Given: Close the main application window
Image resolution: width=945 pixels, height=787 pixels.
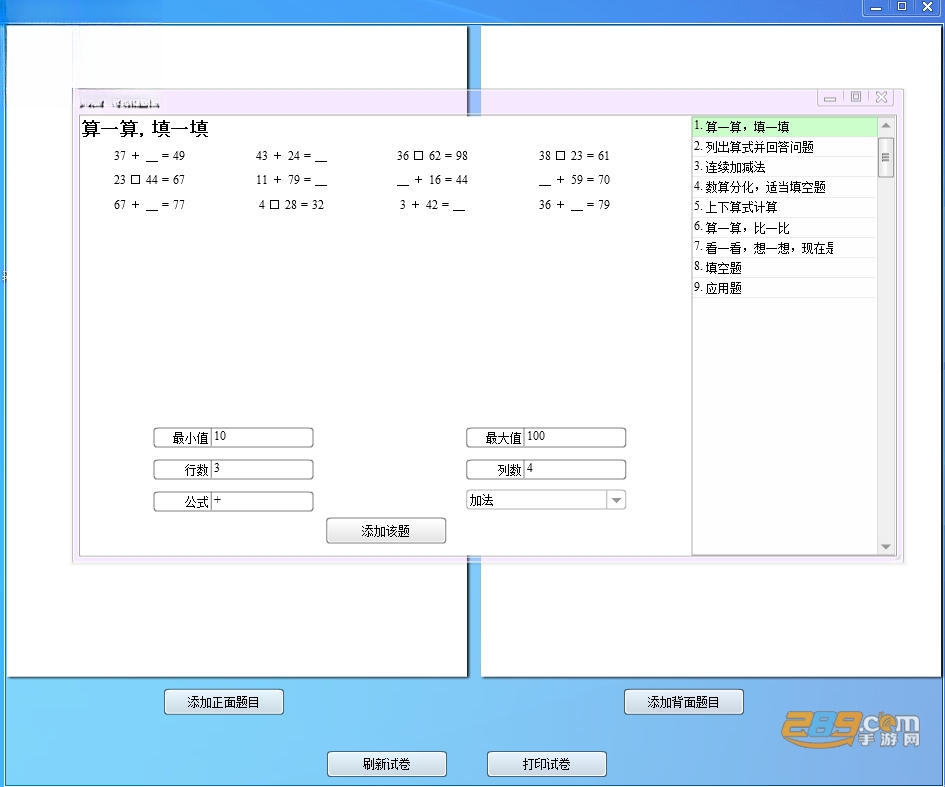Looking at the screenshot, I should pos(928,7).
